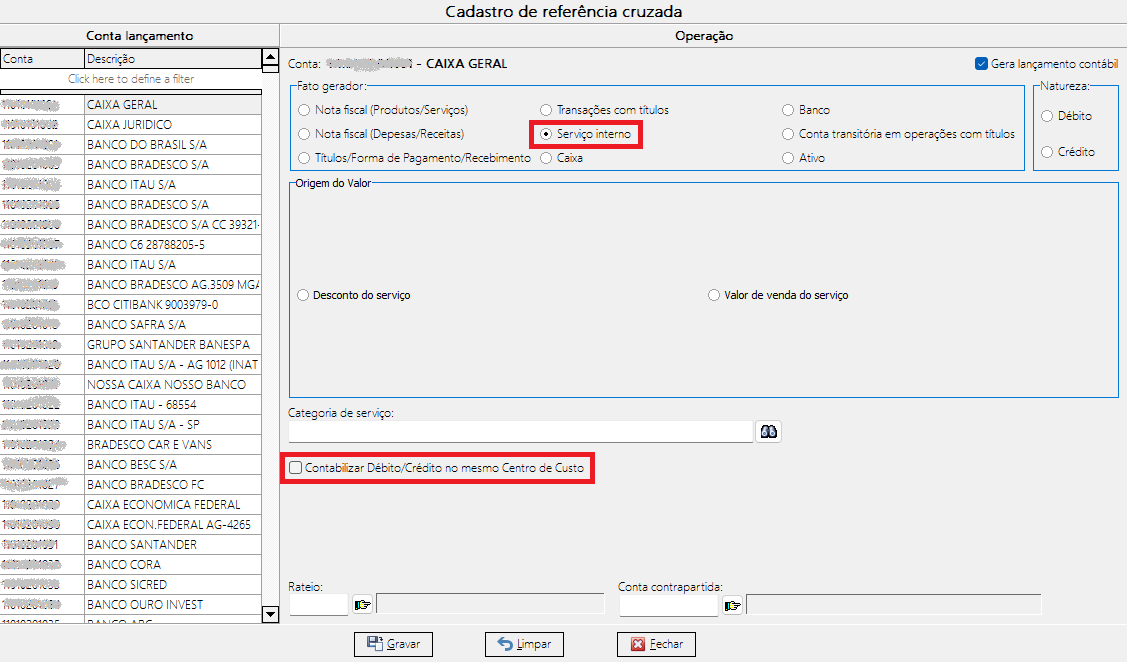Select the BANCO SANTANDER row
The width and height of the screenshot is (1127, 662).
pyautogui.click(x=131, y=545)
